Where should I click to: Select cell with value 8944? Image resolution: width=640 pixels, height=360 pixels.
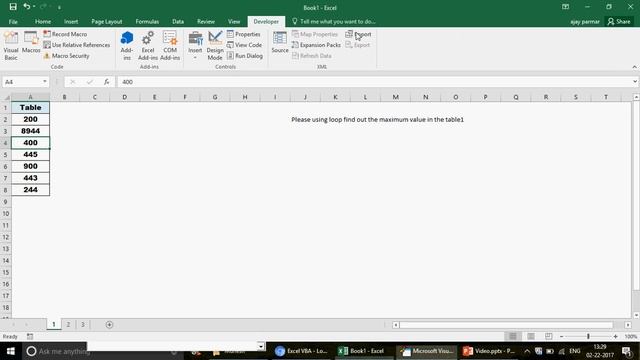coord(31,131)
